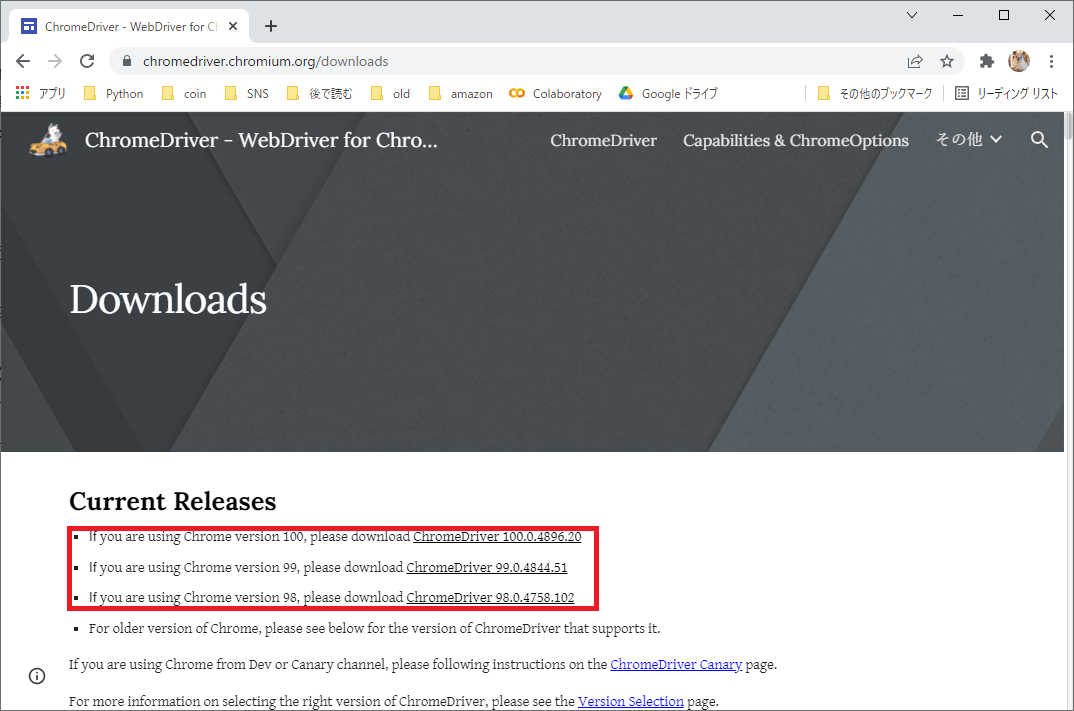Bookmark this page with the star icon
Screen dimensions: 1074x711
coord(947,62)
